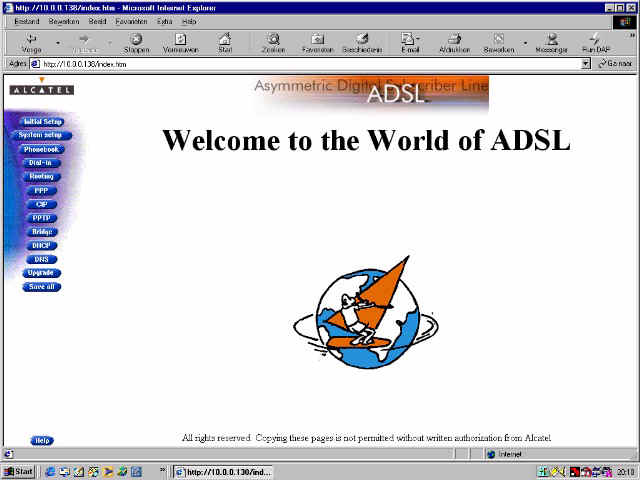Click the system tray clock
Image resolution: width=640 pixels, height=480 pixels.
pos(625,472)
